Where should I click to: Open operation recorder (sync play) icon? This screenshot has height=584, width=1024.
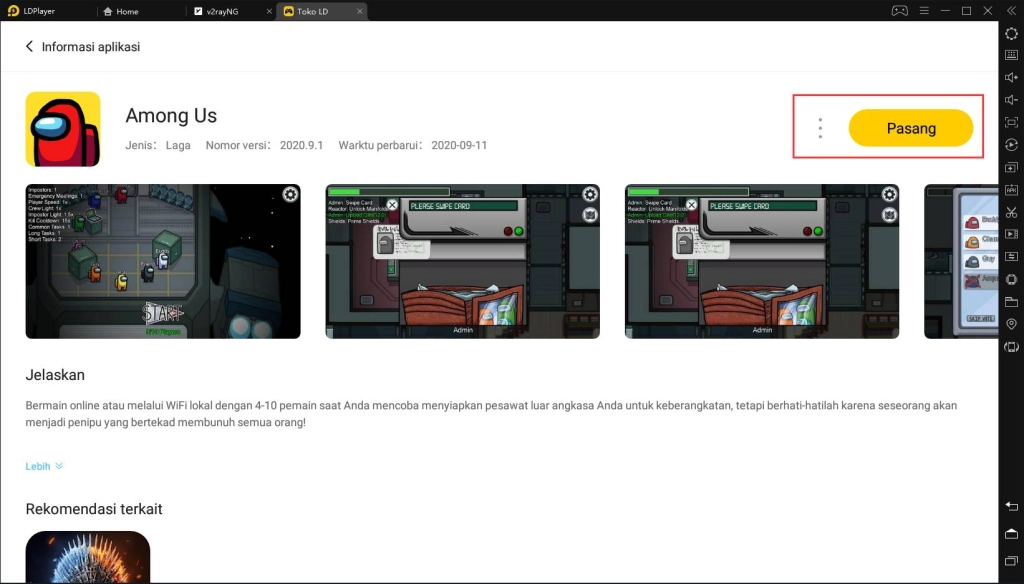point(1011,144)
